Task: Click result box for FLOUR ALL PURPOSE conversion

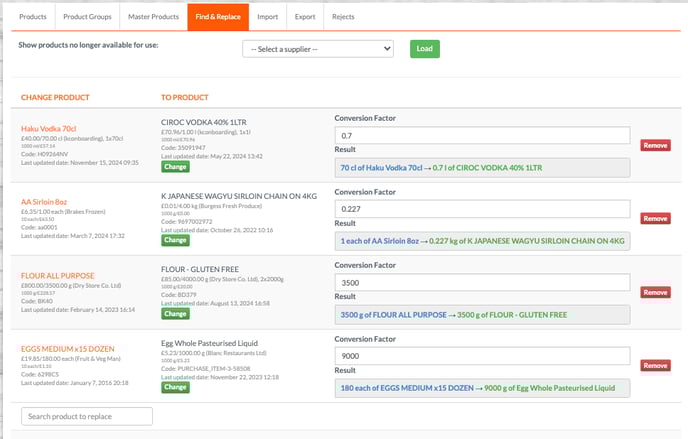Action: click(482, 315)
